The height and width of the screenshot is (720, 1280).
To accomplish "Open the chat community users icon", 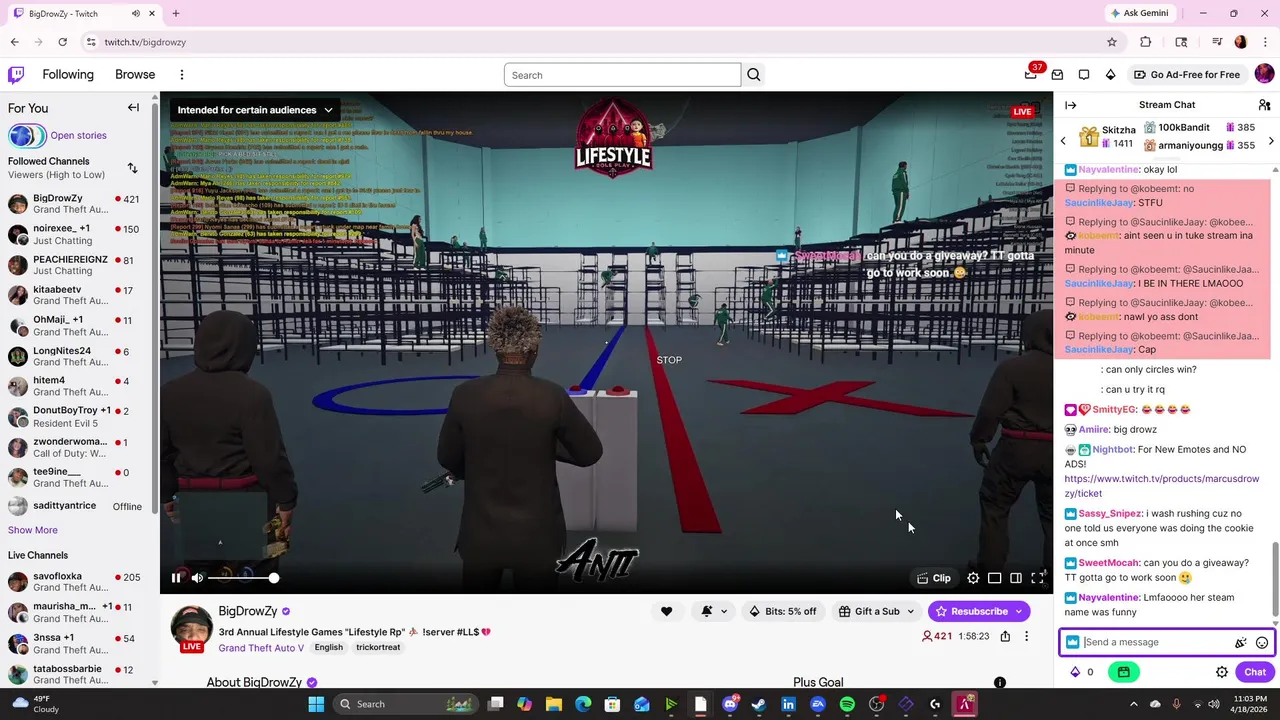I will 1264,105.
